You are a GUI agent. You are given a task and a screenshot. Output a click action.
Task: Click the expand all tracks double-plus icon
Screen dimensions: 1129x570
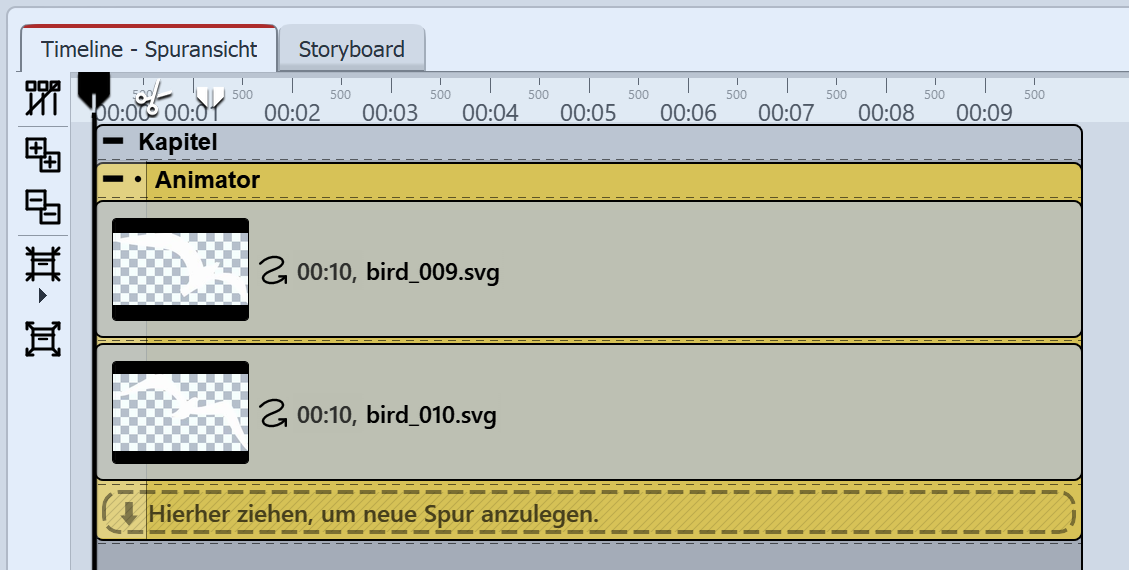pyautogui.click(x=43, y=155)
